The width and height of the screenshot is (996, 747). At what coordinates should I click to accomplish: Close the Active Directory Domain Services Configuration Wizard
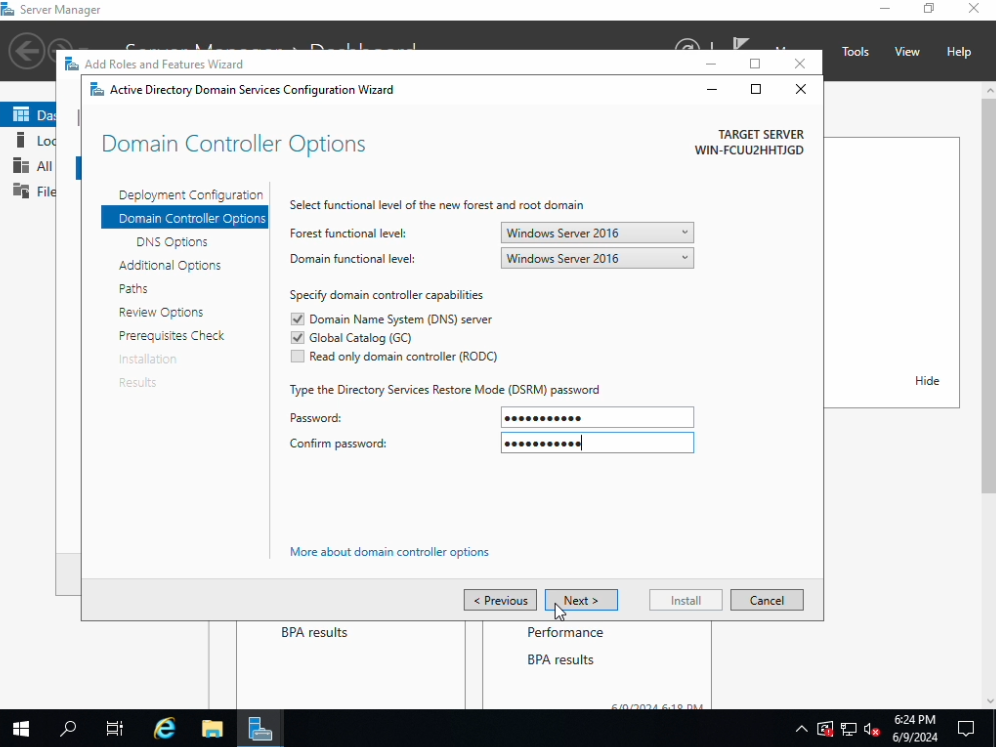[800, 89]
